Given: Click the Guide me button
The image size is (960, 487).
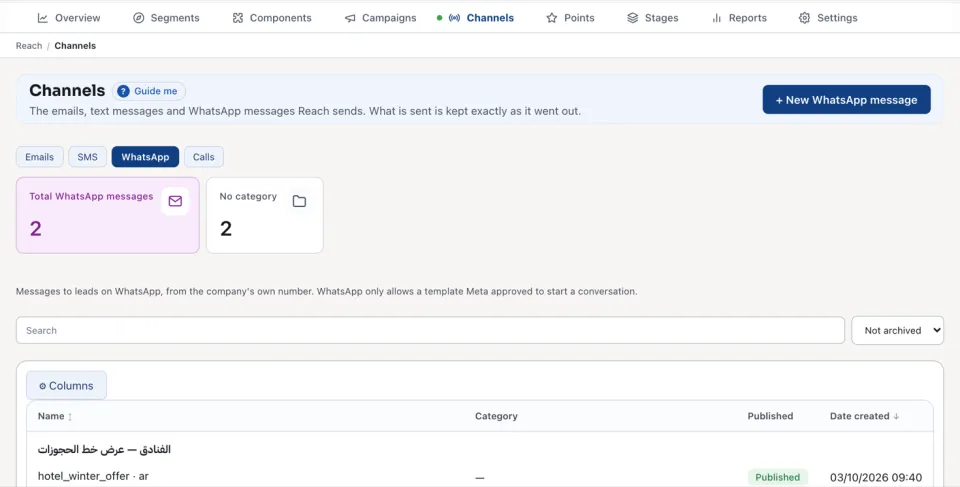Looking at the screenshot, I should point(149,91).
